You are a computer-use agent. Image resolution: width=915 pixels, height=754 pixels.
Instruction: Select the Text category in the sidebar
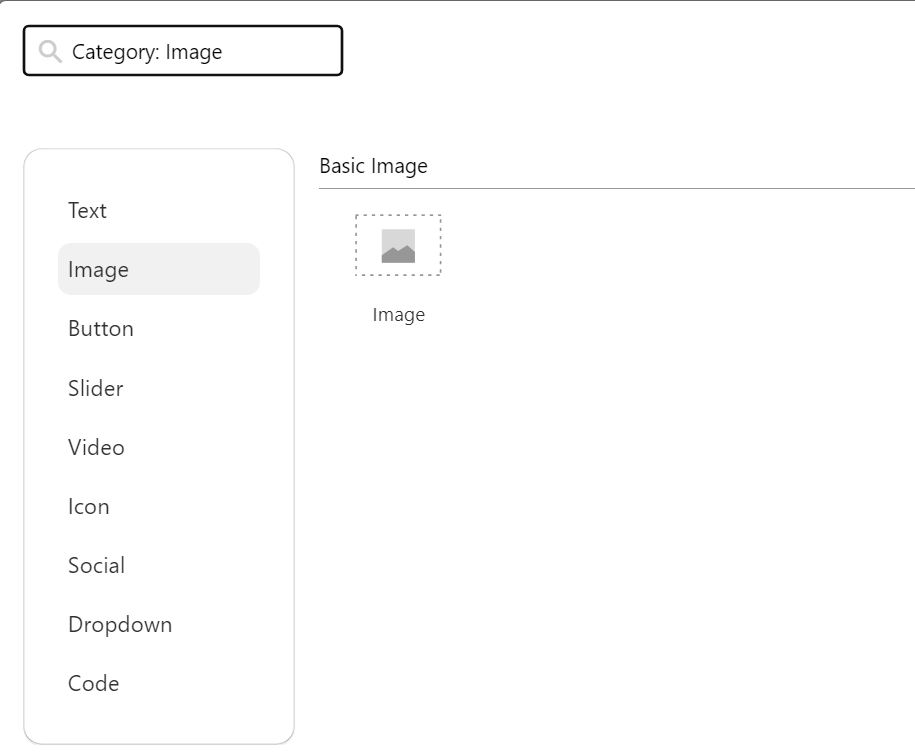pyautogui.click(x=87, y=210)
